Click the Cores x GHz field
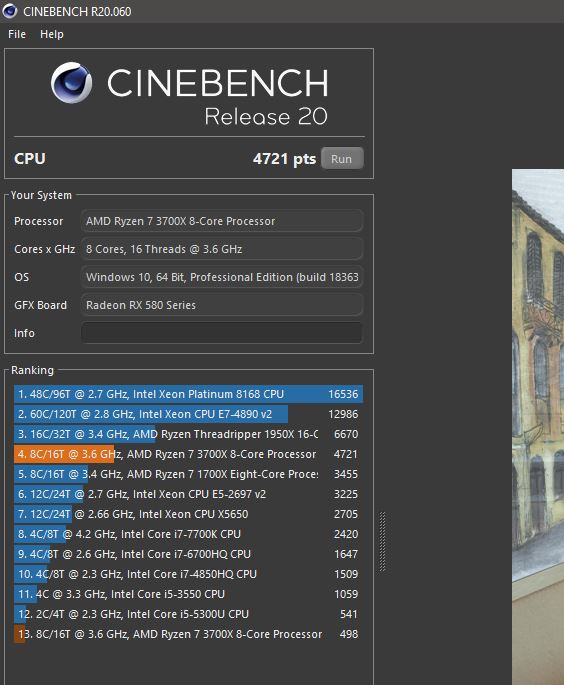Viewport: 564px width, 685px height. click(x=221, y=249)
